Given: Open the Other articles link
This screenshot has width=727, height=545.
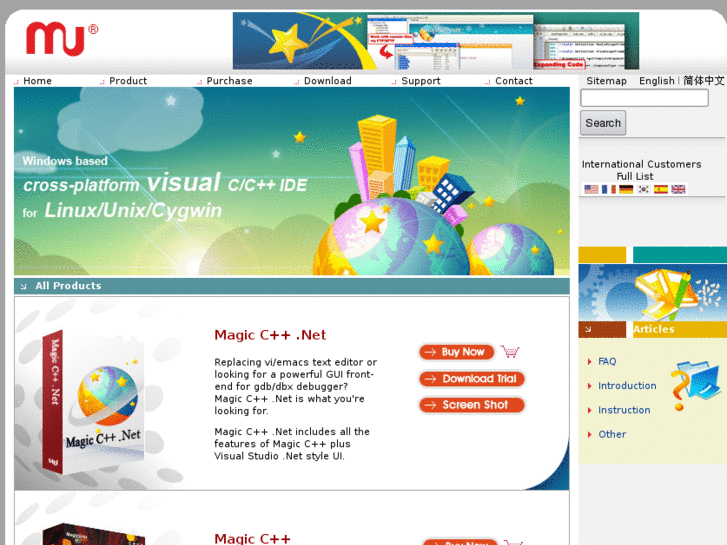Looking at the screenshot, I should click(612, 434).
